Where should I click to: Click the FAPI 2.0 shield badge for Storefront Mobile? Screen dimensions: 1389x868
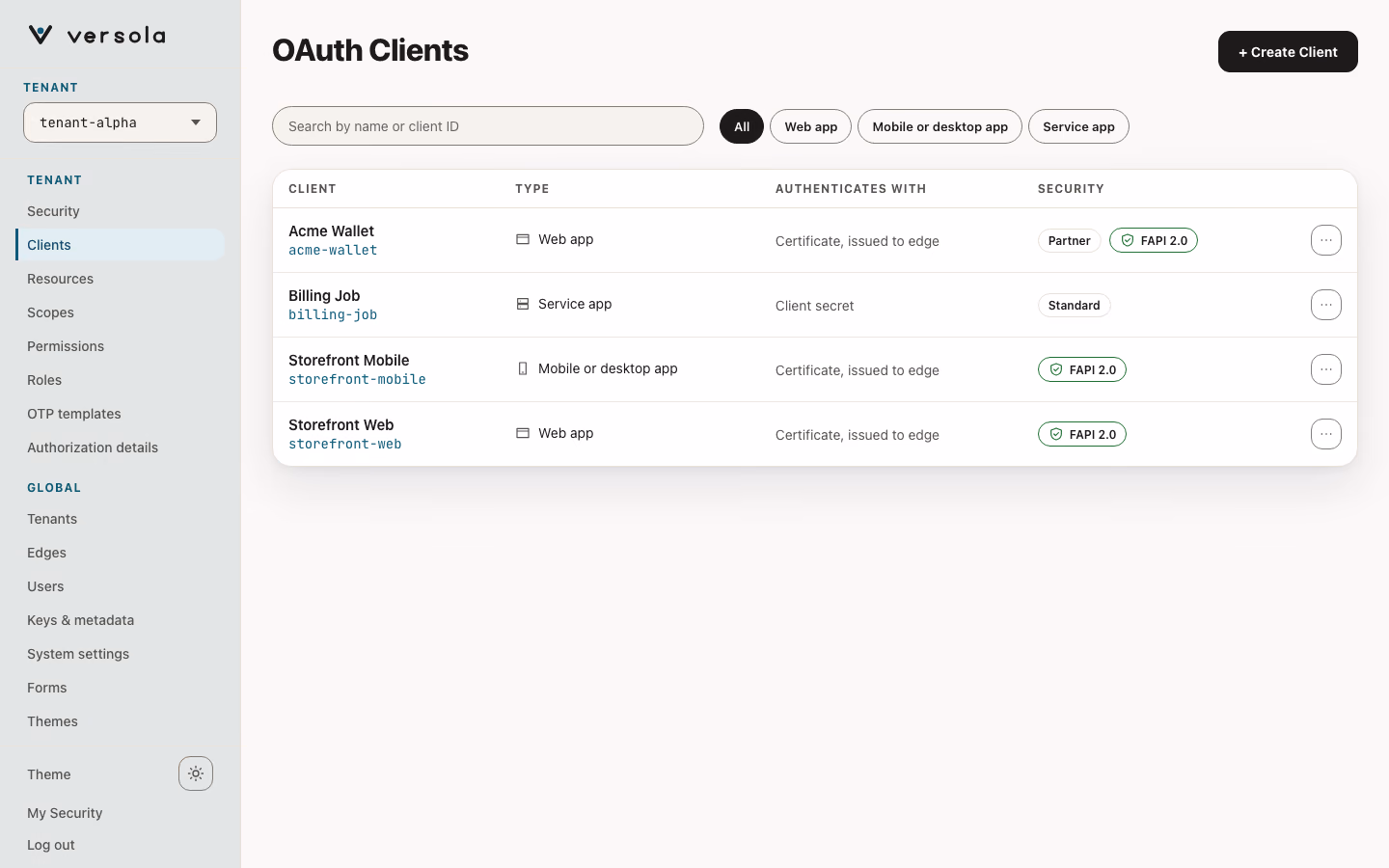tap(1082, 369)
